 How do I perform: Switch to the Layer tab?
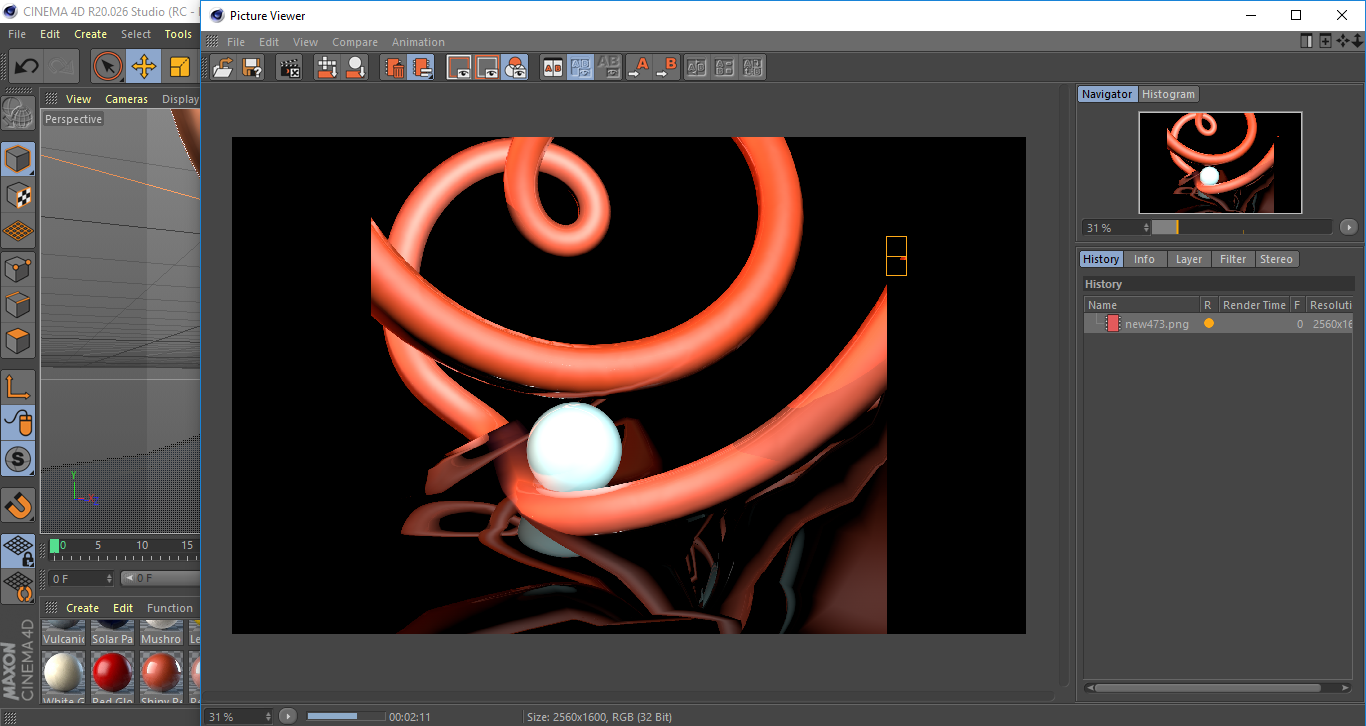(1188, 259)
